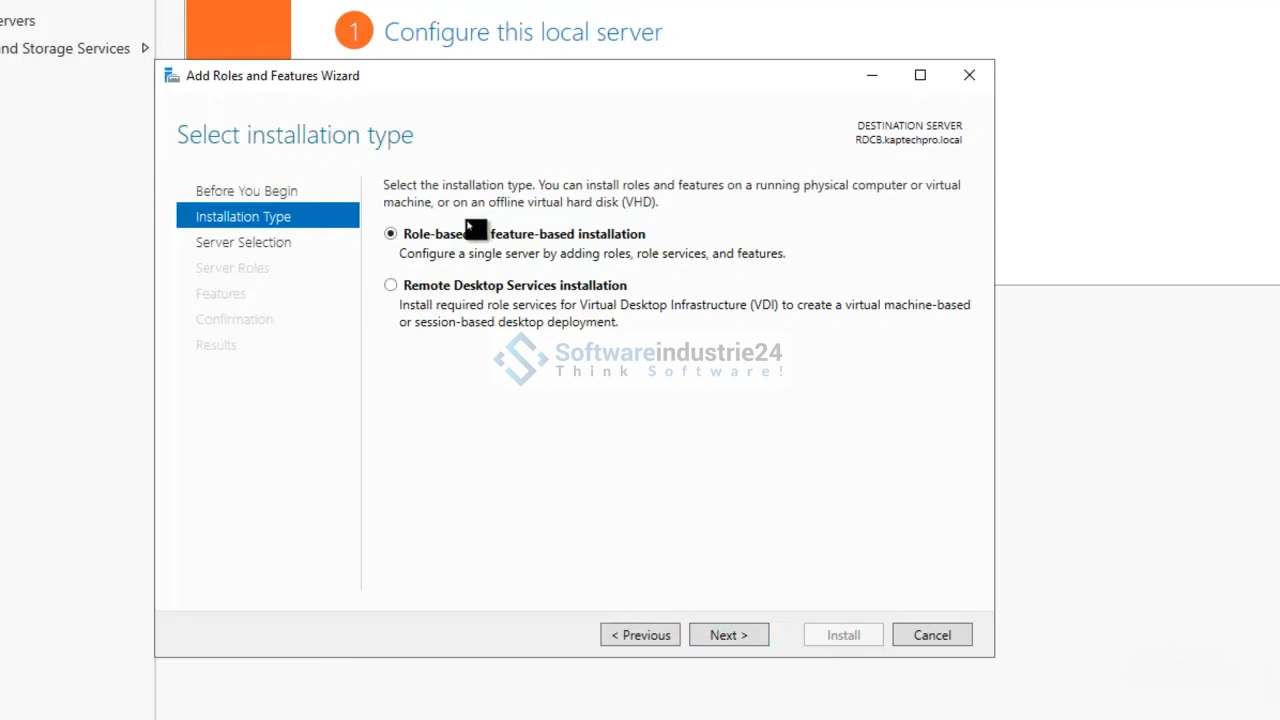Close the Add Roles and Features Wizard
1280x720 pixels.
[969, 76]
